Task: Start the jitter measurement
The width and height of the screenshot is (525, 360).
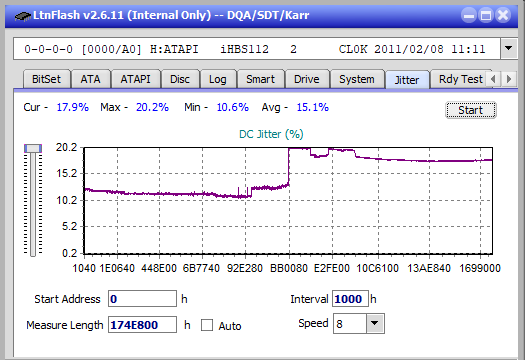Action: pyautogui.click(x=470, y=110)
